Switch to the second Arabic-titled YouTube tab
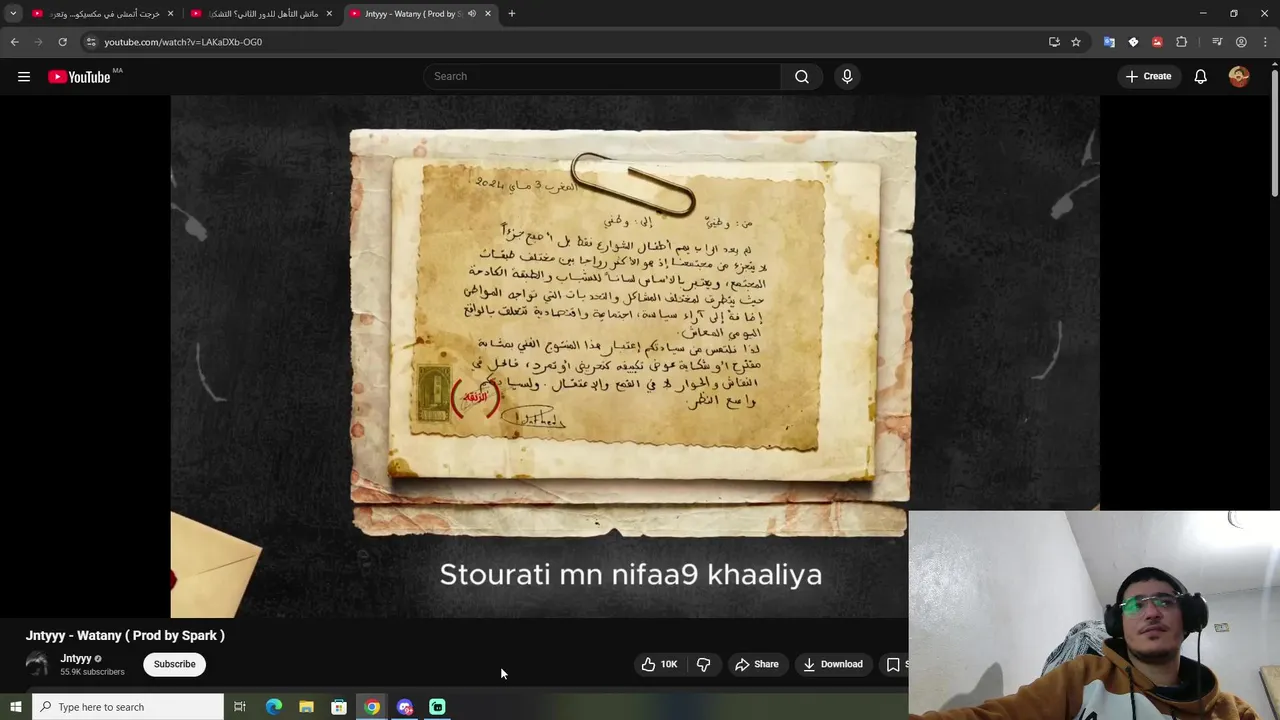Screen dimensions: 1280x720 [x=263, y=14]
